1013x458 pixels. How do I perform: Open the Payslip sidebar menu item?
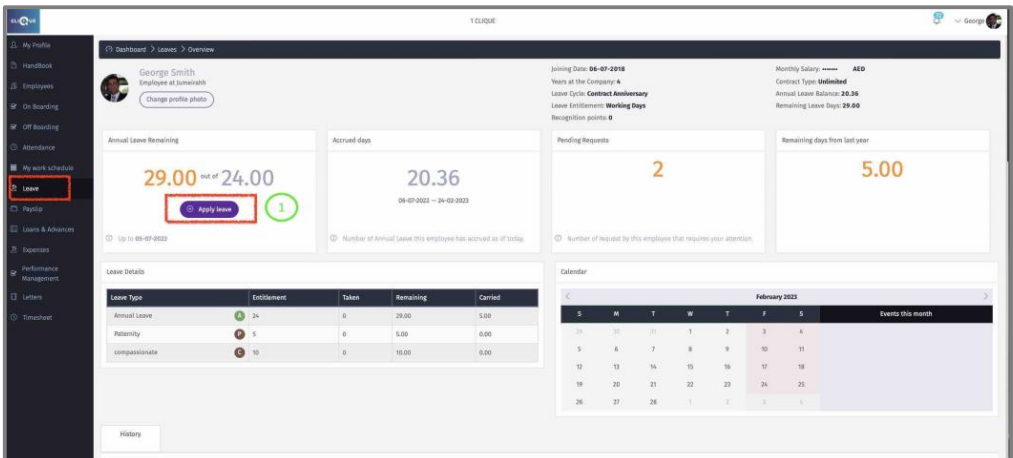click(36, 208)
